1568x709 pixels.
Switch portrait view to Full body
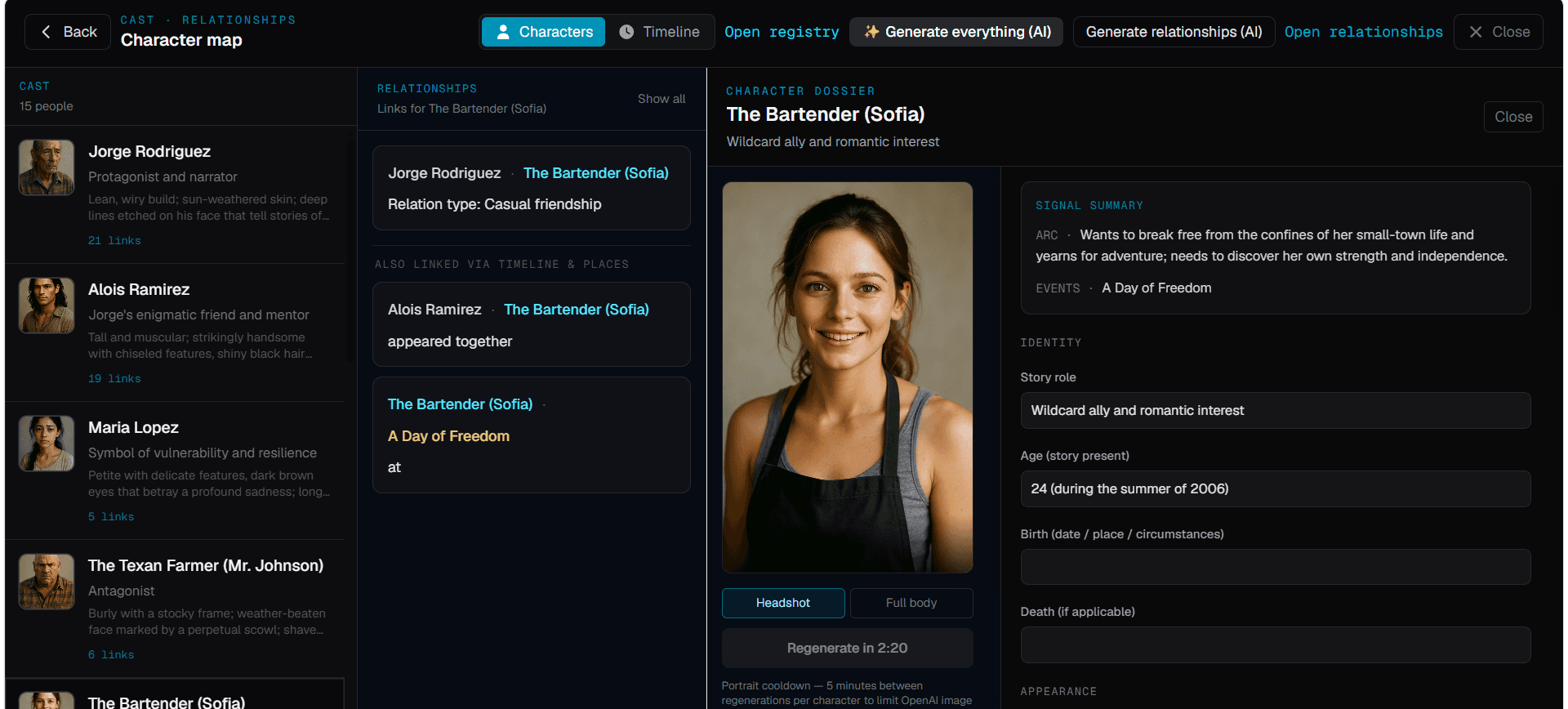(911, 603)
